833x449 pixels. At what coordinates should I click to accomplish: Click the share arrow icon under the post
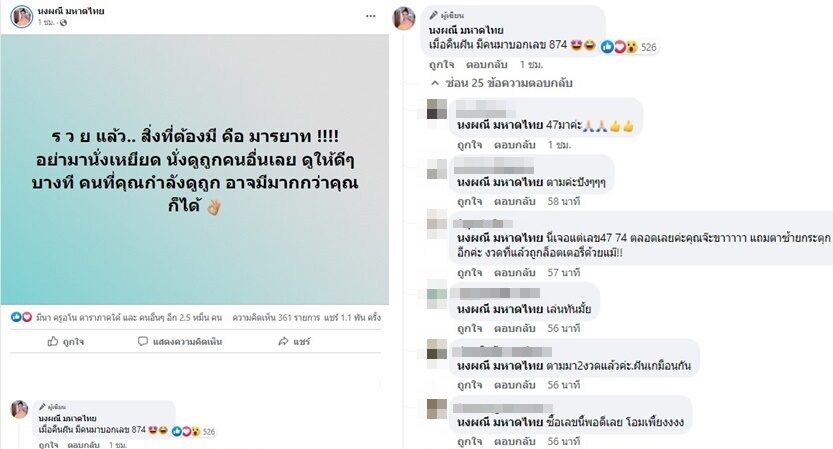[283, 341]
